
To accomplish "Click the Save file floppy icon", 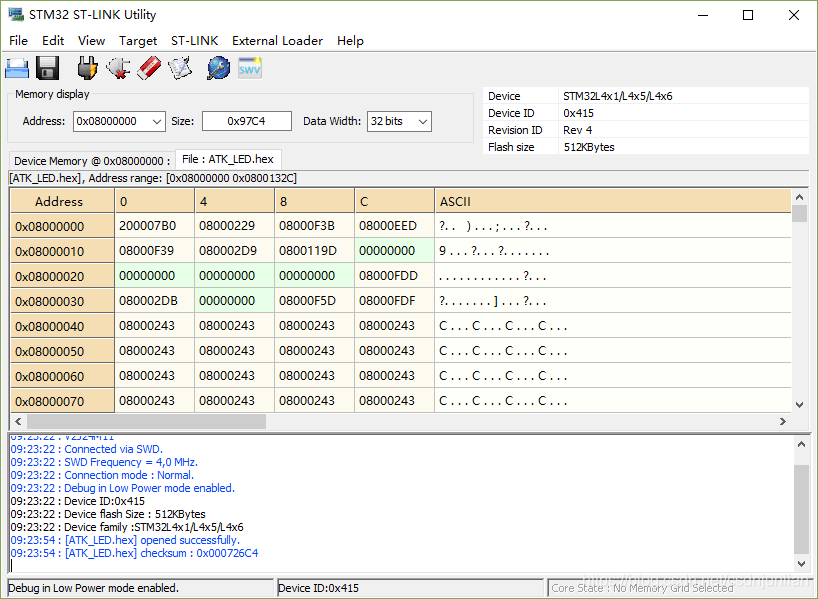I will tap(47, 68).
